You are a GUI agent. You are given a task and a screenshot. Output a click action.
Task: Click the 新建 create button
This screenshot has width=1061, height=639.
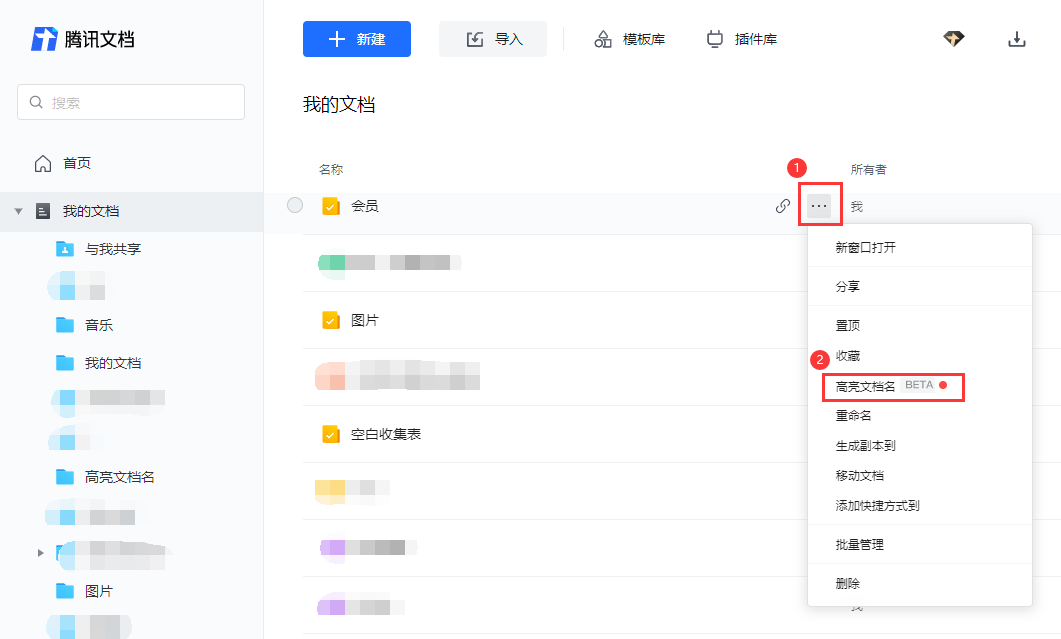tap(357, 38)
